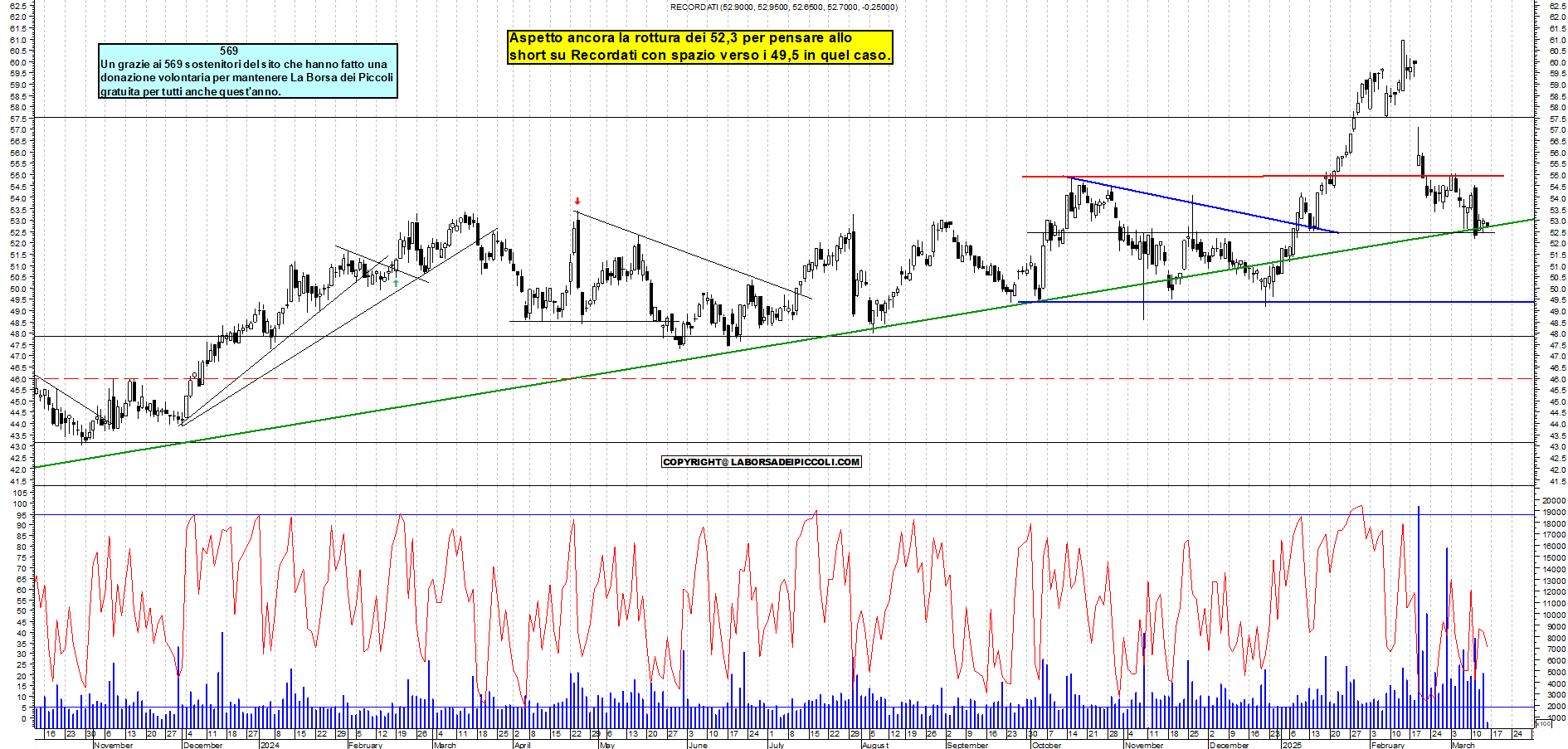Click the July month label

click(777, 745)
